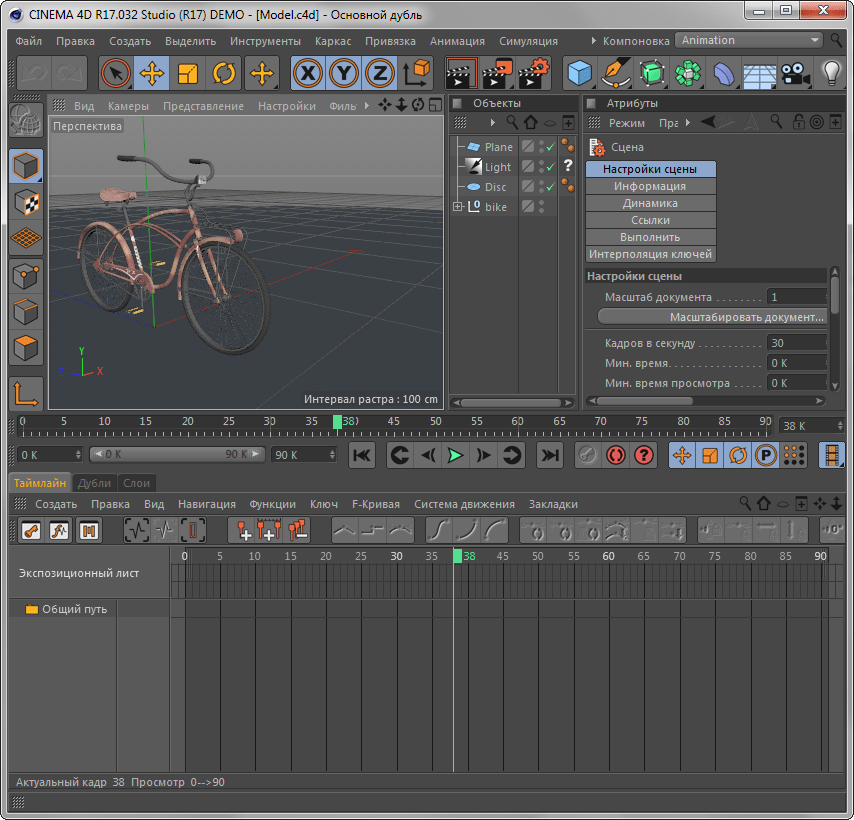Toggle visibility dots of bike object
Screen dimensions: 854x820
click(542, 207)
